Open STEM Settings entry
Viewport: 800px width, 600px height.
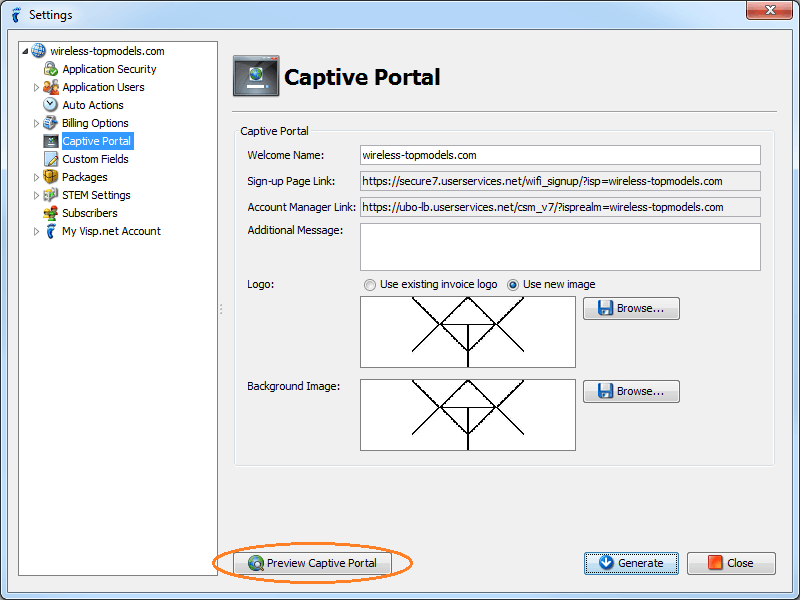(96, 195)
